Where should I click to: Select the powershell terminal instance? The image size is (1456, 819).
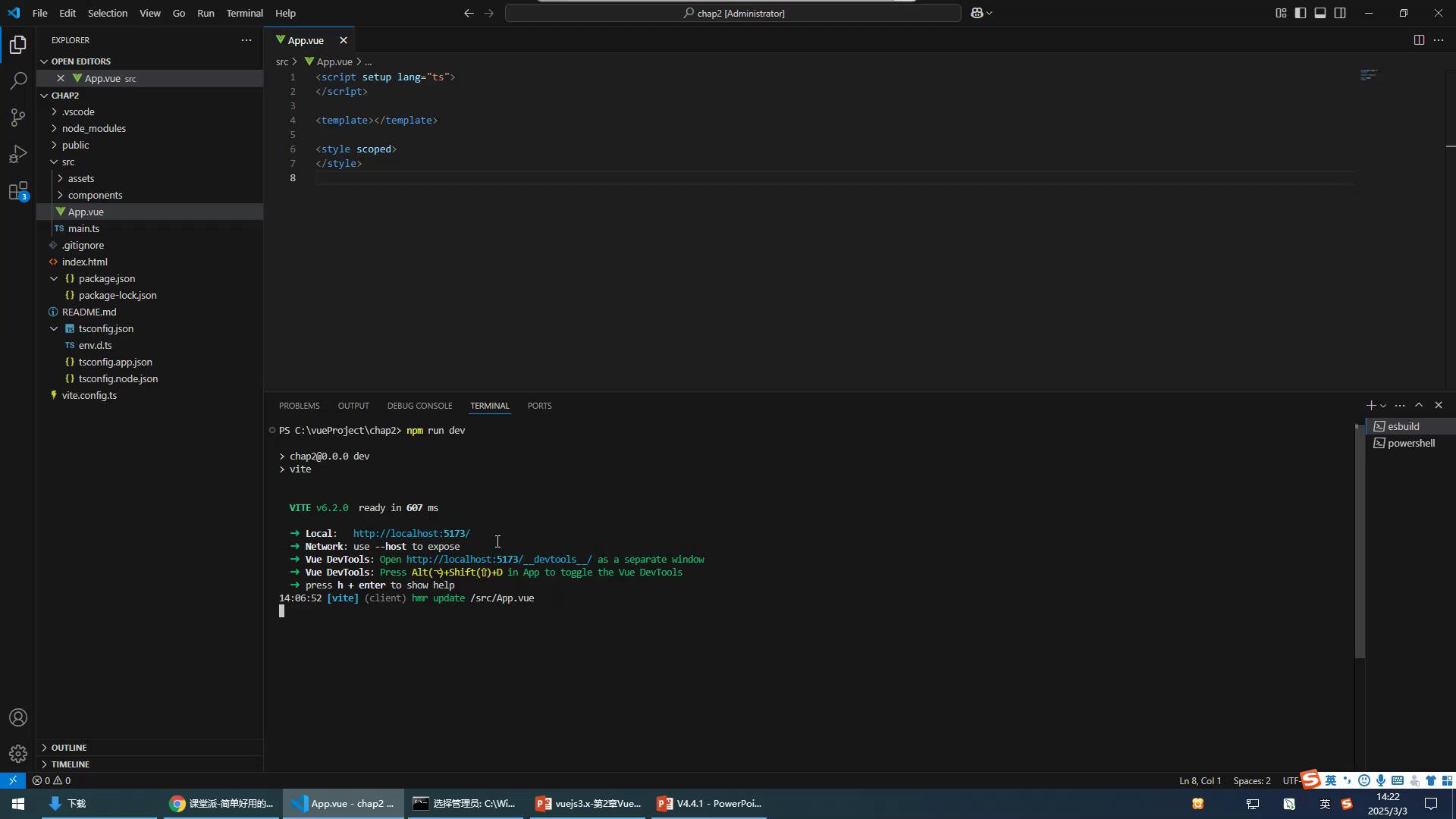(1410, 443)
